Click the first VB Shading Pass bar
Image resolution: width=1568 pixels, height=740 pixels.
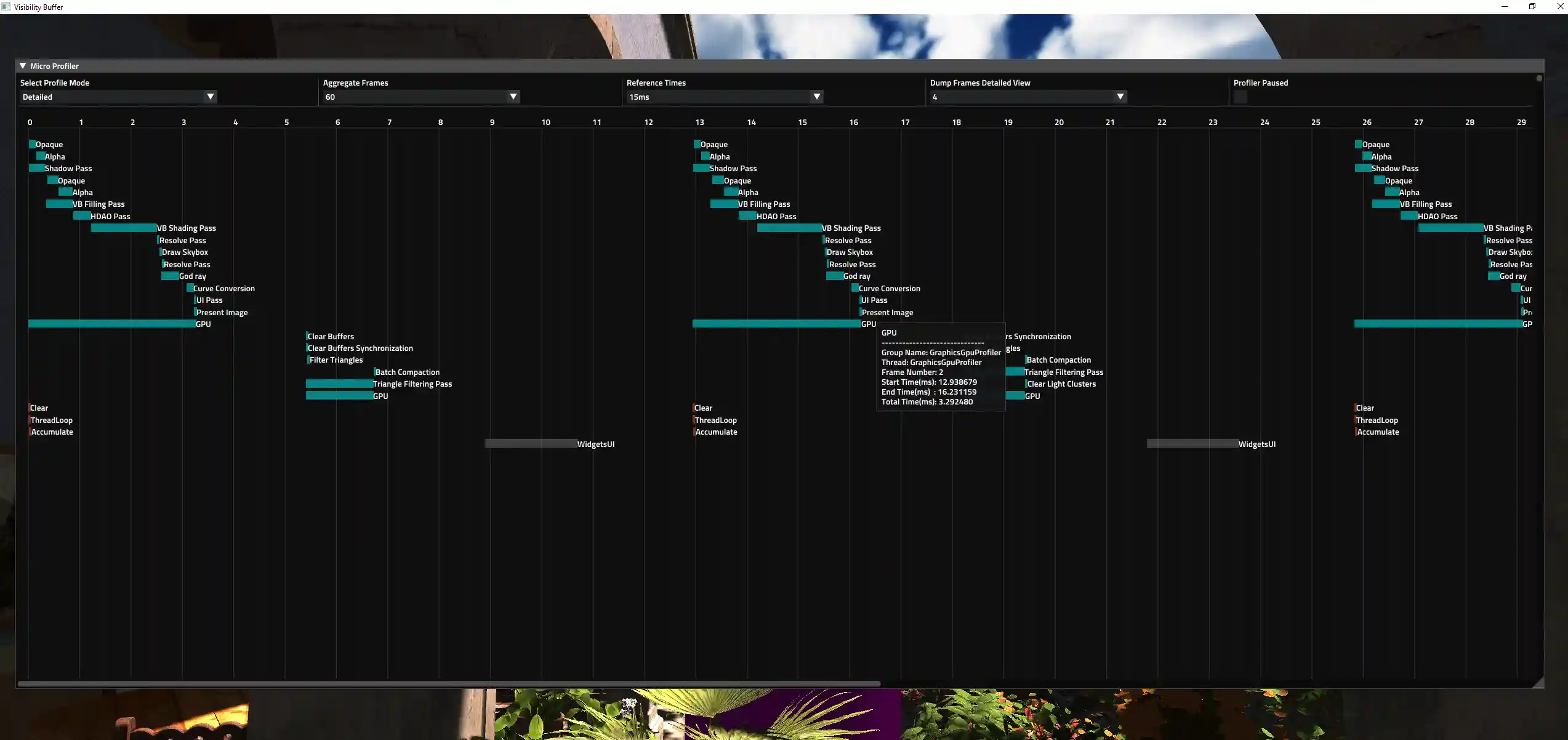124,228
